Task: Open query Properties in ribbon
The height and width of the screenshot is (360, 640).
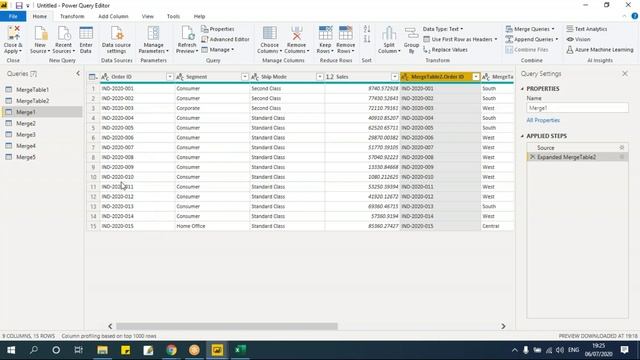Action: coord(218,29)
